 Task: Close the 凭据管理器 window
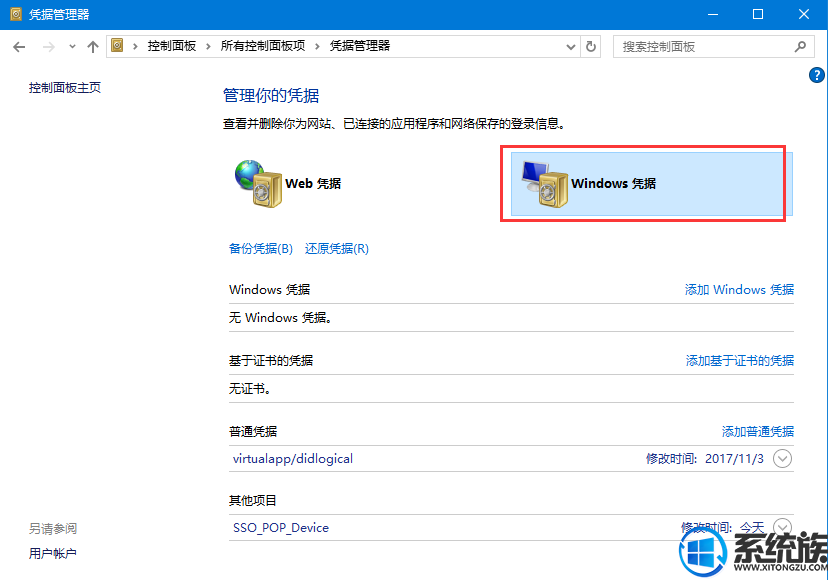804,14
